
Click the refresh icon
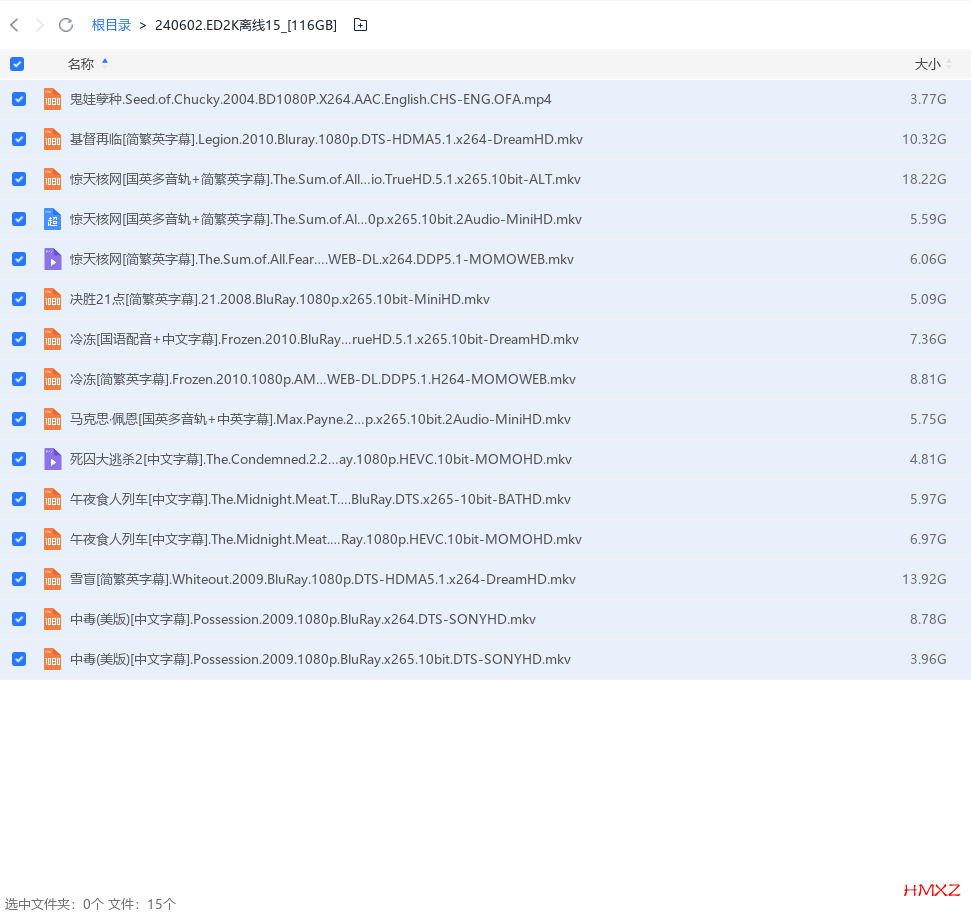click(66, 25)
